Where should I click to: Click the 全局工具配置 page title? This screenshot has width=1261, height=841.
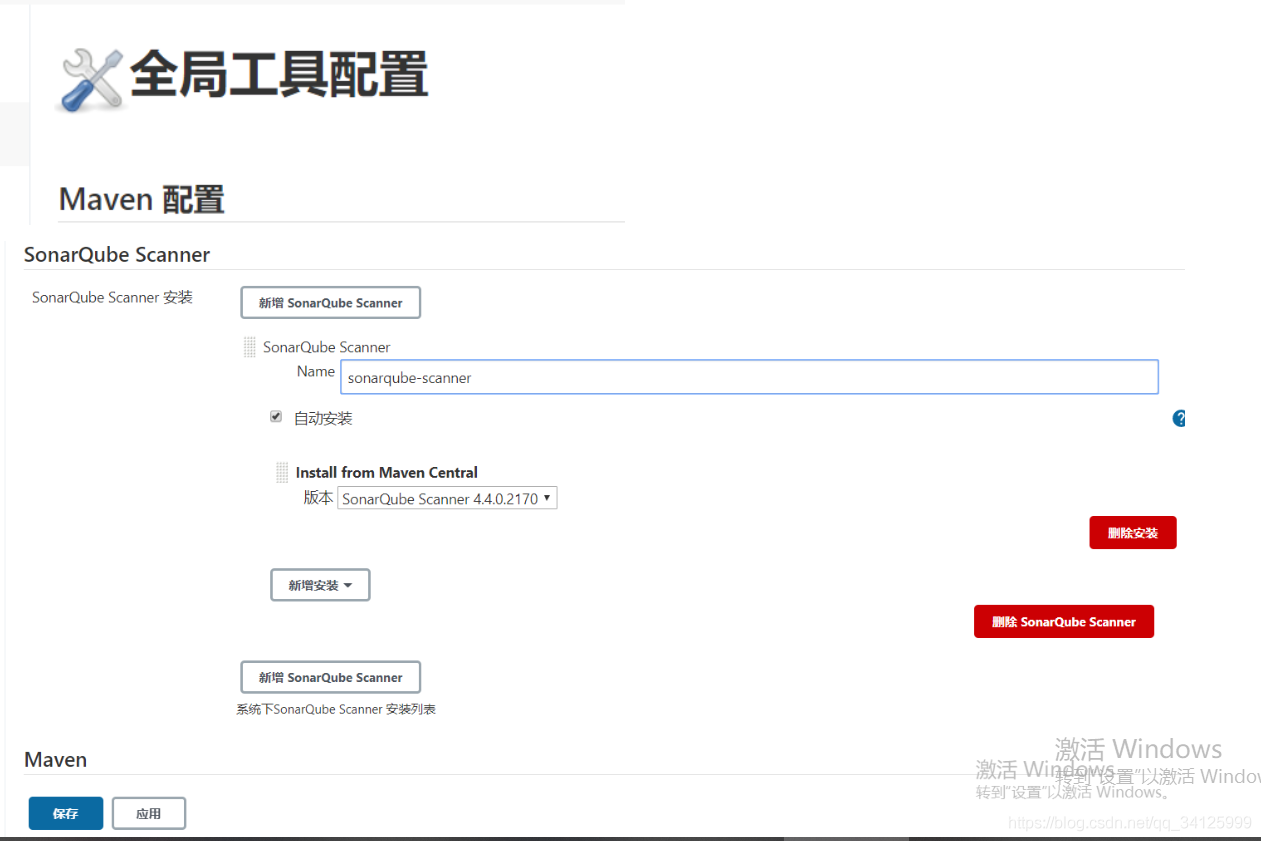click(x=279, y=75)
